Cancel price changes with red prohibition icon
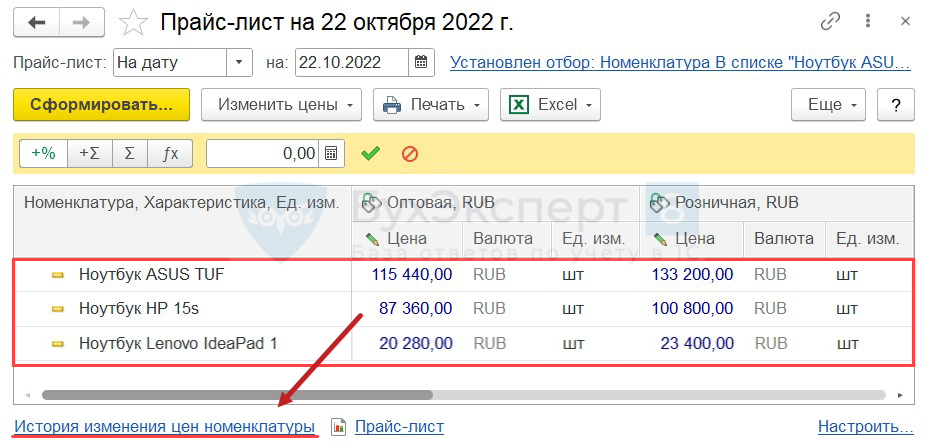Screen dimensions: 935x447 [410, 154]
